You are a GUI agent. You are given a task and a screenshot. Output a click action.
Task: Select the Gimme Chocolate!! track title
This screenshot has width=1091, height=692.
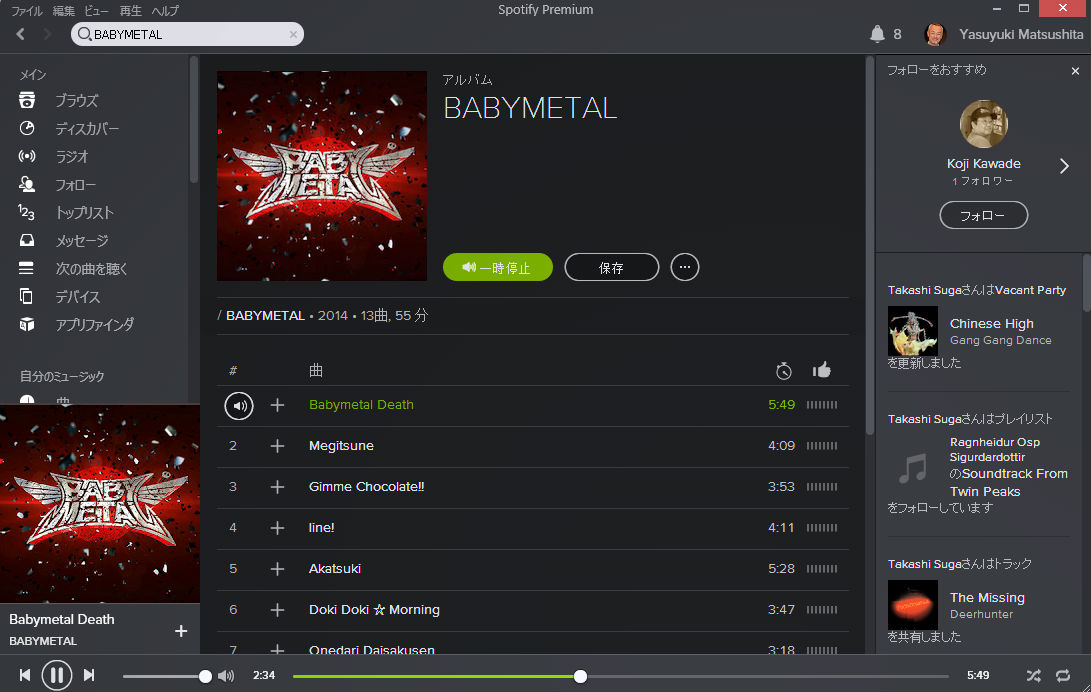(x=367, y=487)
